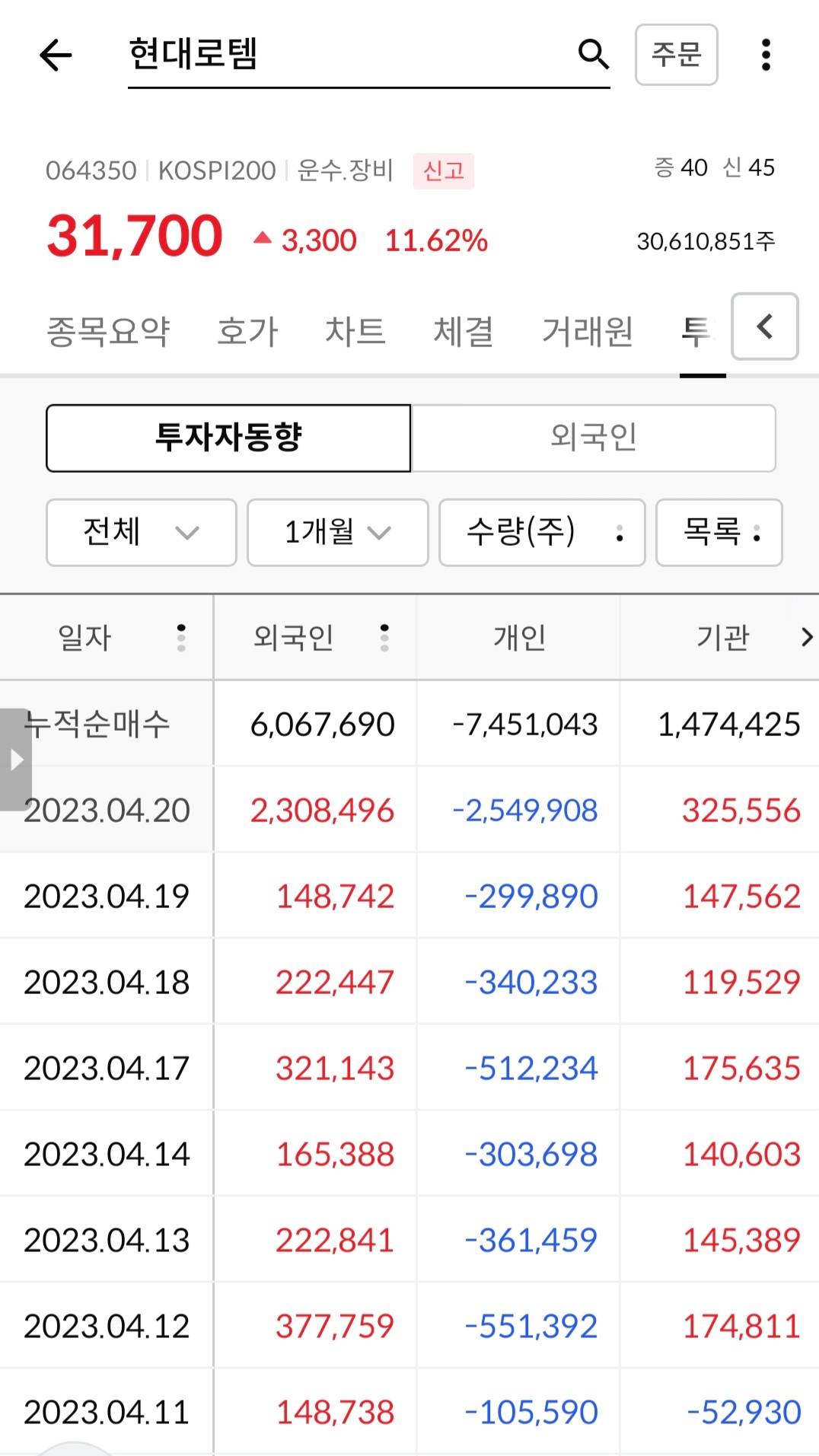Screen dimensions: 819x1456
Task: Switch to the 차트 tab
Action: [355, 332]
